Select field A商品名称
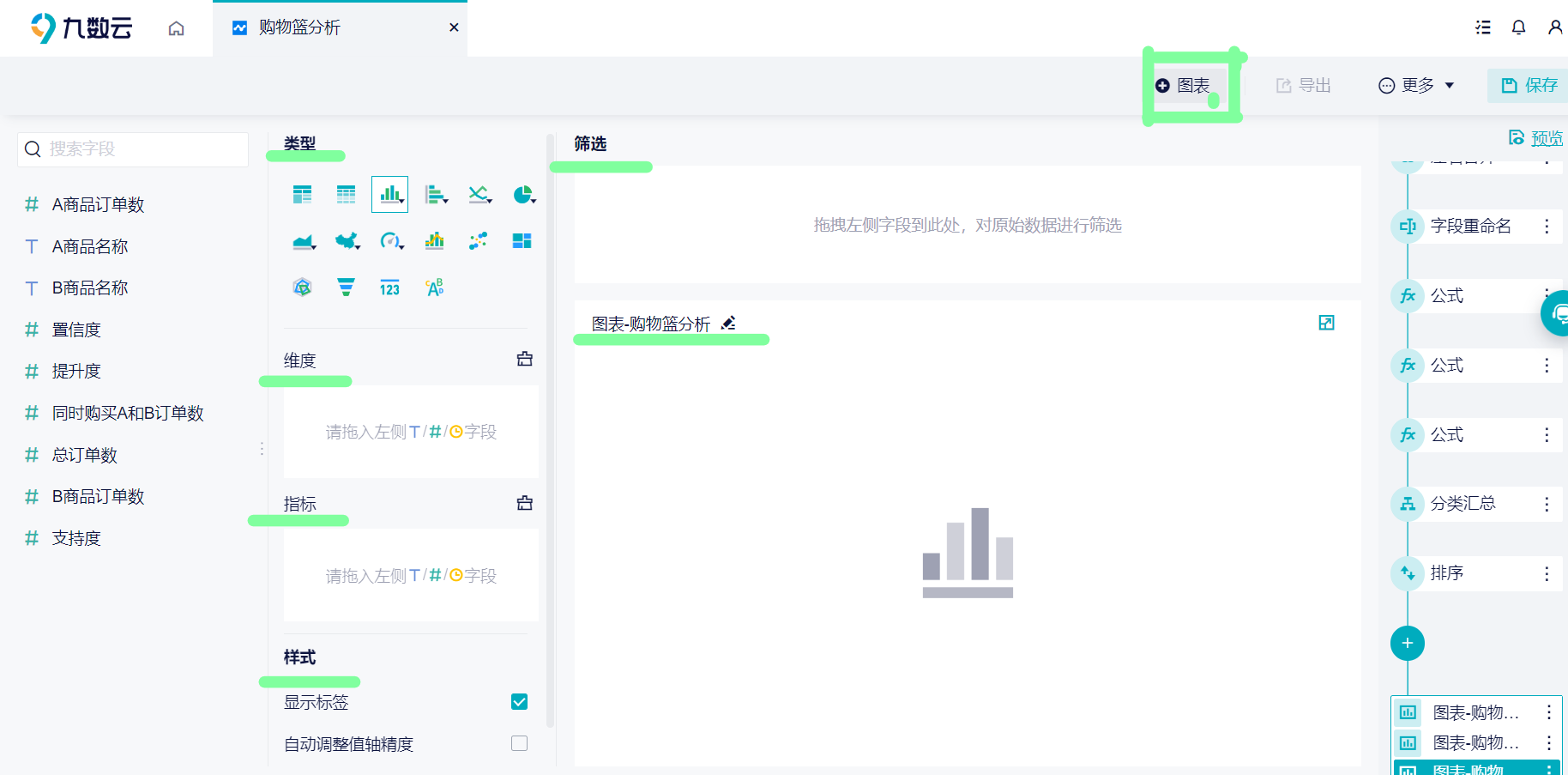Image resolution: width=1568 pixels, height=775 pixels. coord(90,246)
